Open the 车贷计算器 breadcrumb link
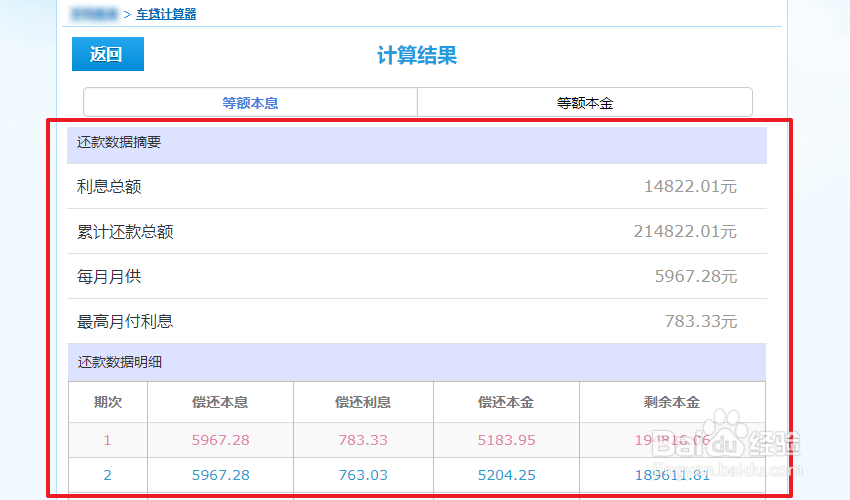 click(166, 14)
